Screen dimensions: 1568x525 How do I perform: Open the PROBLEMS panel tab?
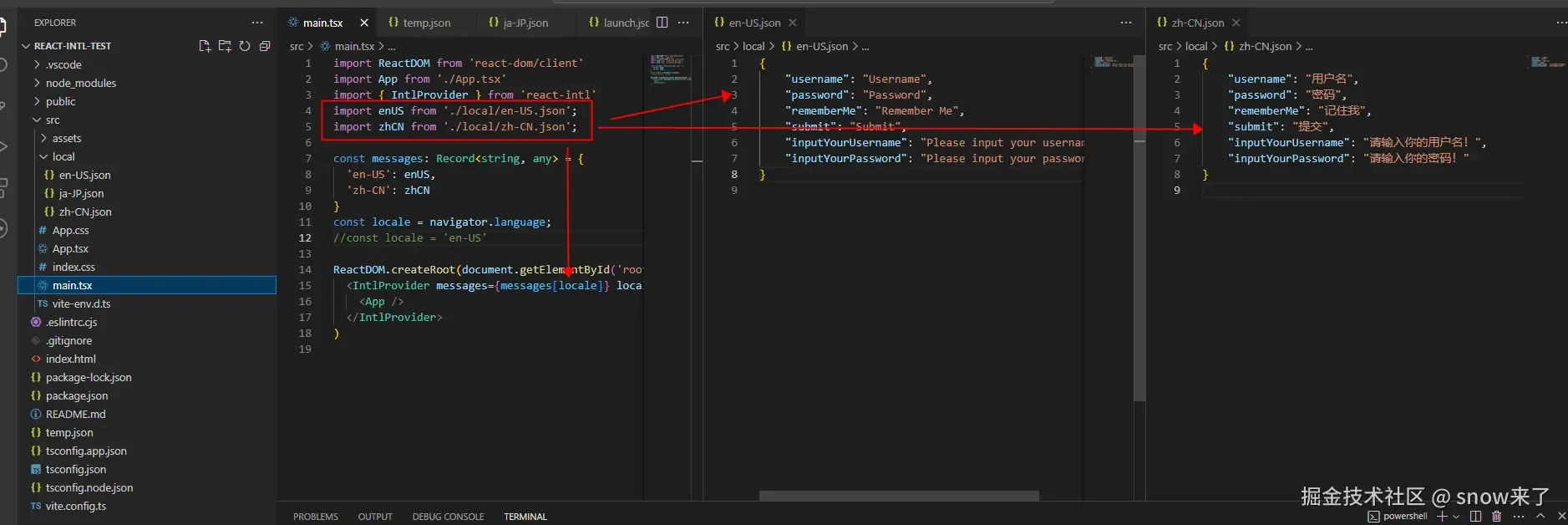point(316,517)
